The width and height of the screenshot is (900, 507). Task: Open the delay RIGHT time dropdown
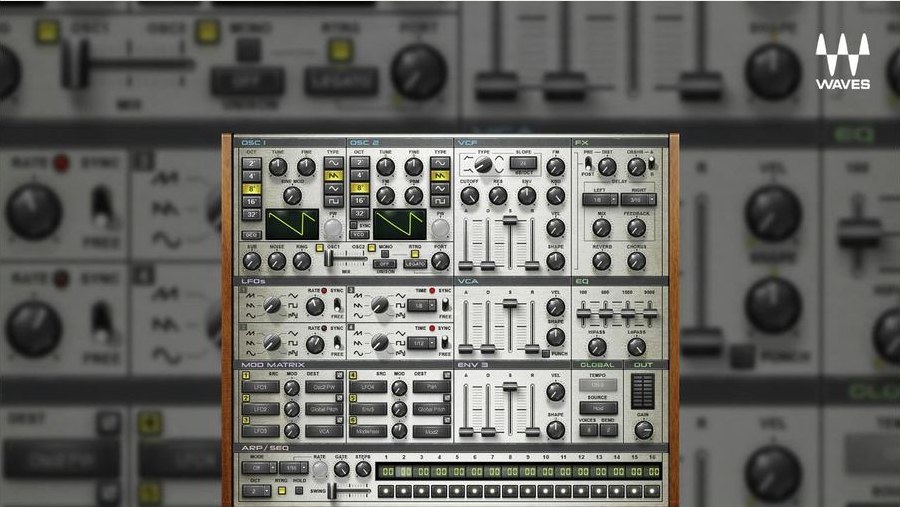point(638,200)
